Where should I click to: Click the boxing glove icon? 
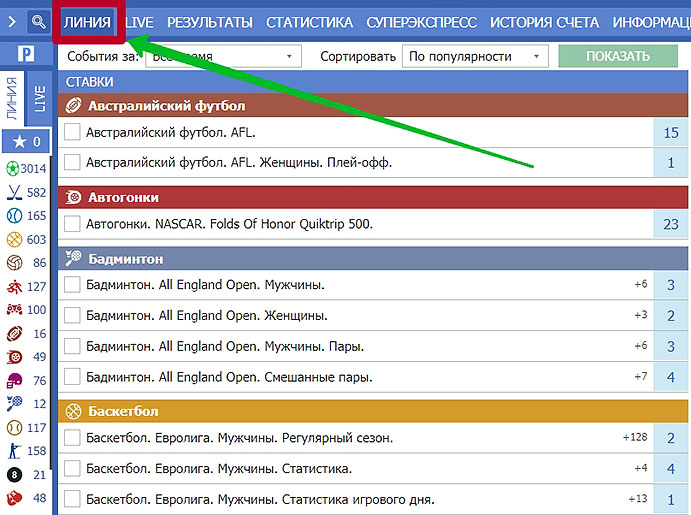coord(13,498)
